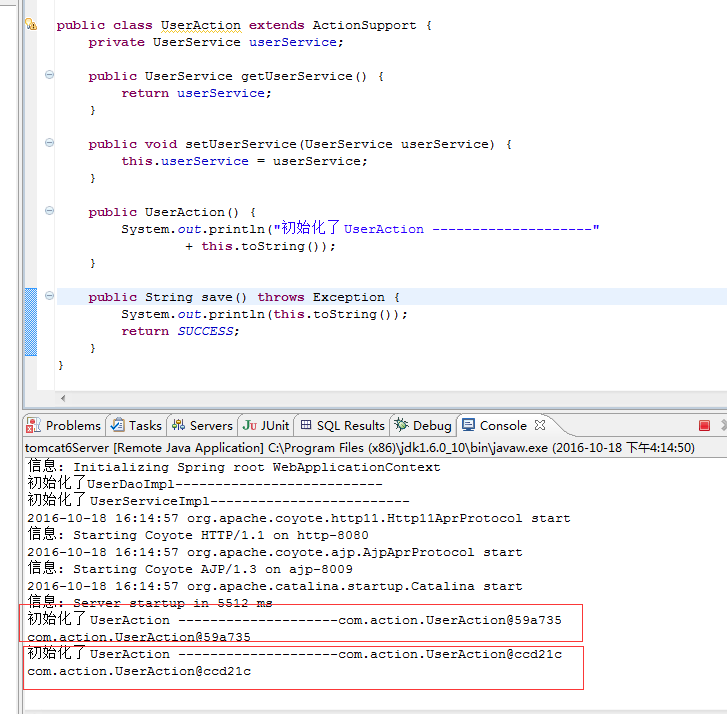Click the Problems tab icon
727x714 pixels.
click(33, 425)
